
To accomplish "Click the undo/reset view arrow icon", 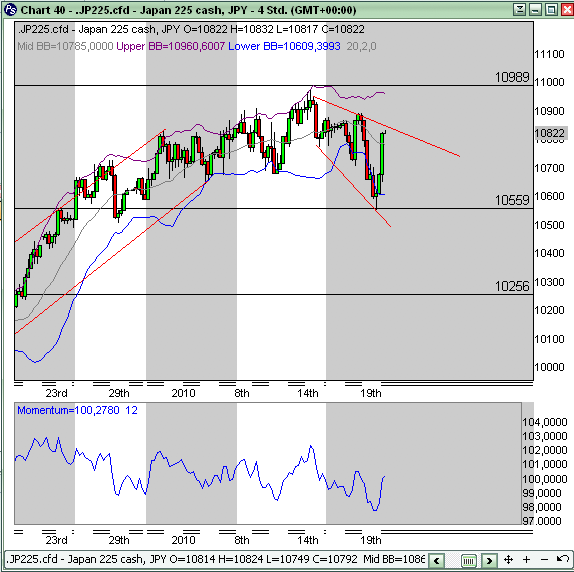I will point(562,559).
